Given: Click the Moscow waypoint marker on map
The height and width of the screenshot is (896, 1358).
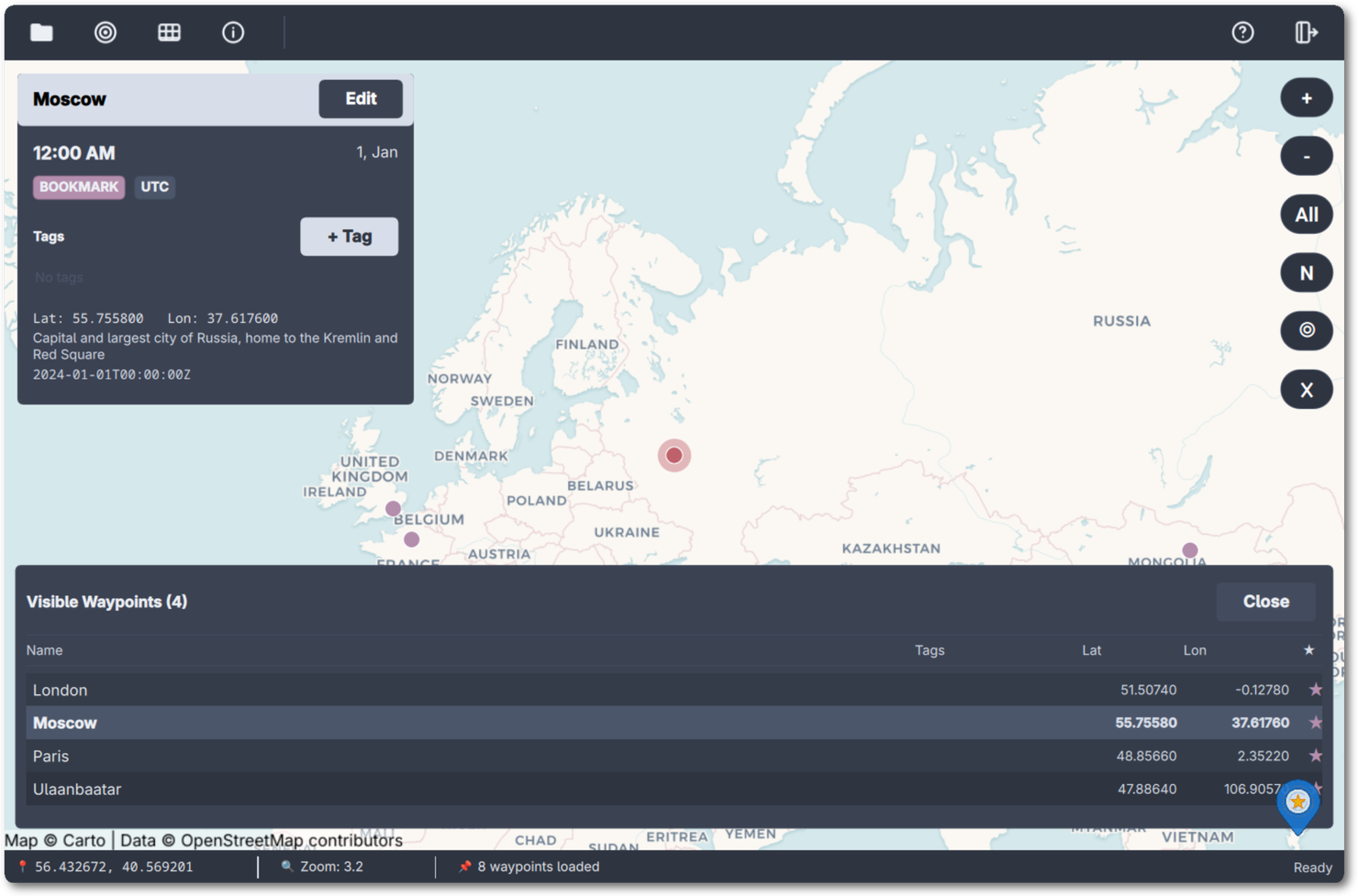Looking at the screenshot, I should [673, 455].
